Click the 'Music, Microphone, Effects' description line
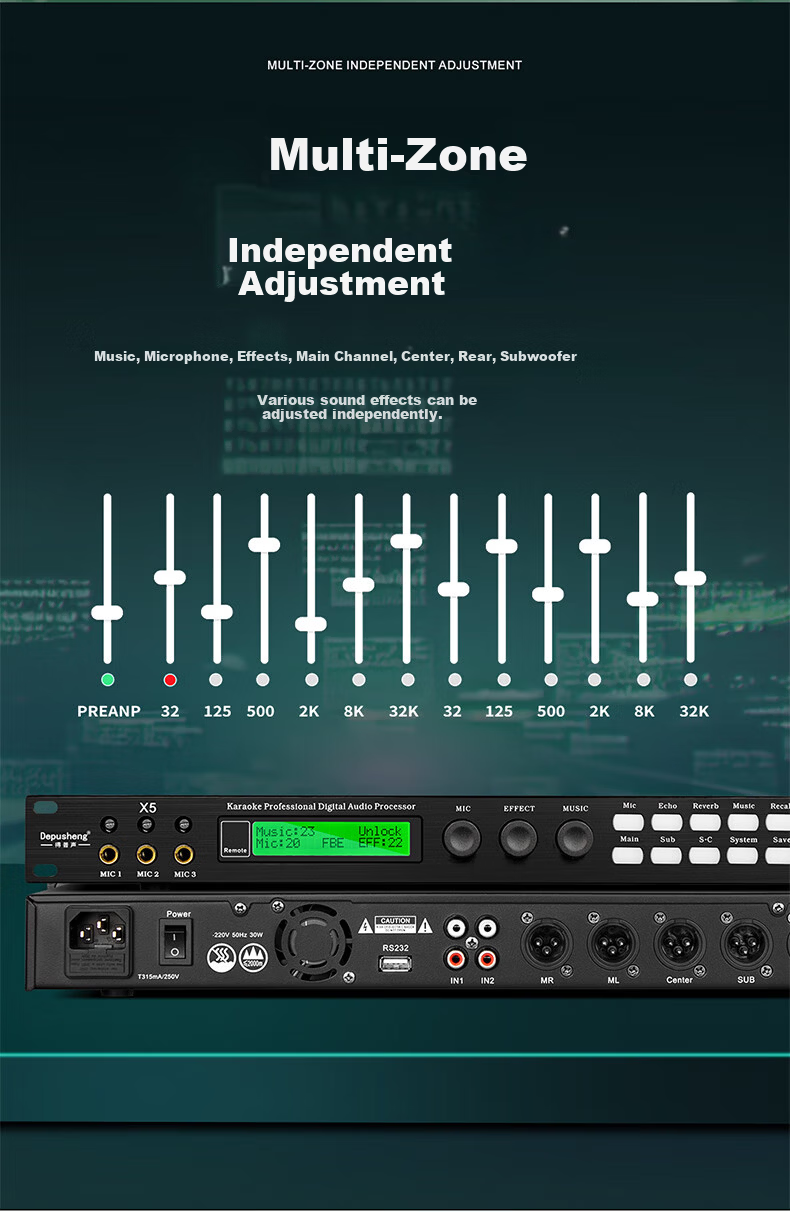This screenshot has height=1212, width=790. [x=335, y=356]
